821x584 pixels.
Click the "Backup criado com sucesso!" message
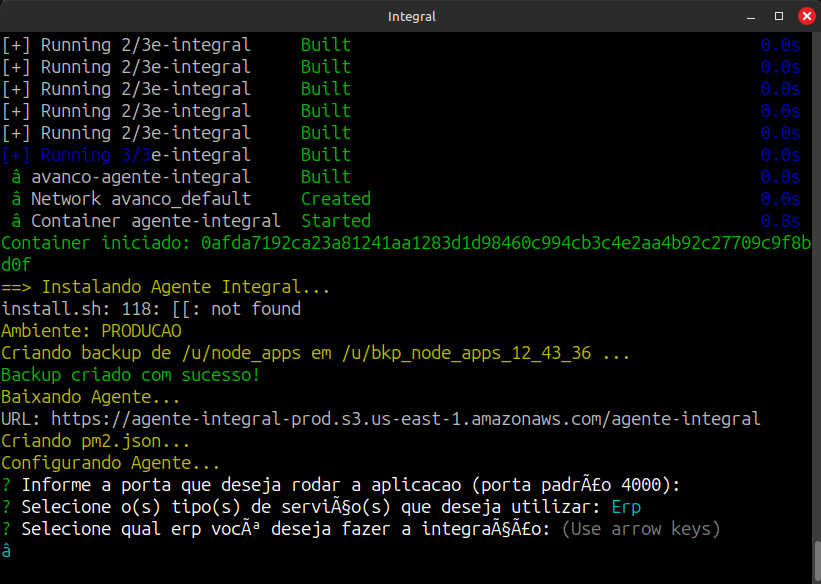pyautogui.click(x=130, y=375)
